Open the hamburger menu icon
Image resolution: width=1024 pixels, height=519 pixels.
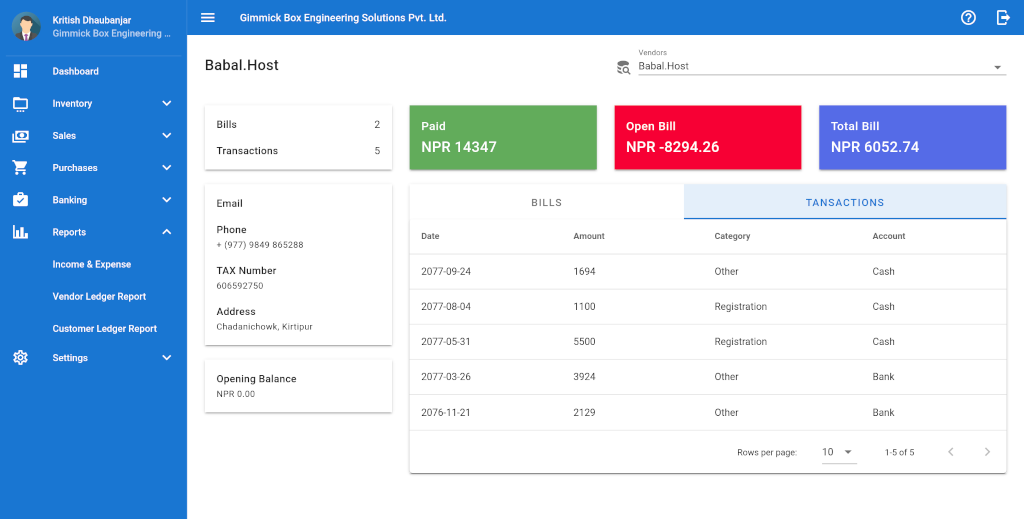click(208, 18)
